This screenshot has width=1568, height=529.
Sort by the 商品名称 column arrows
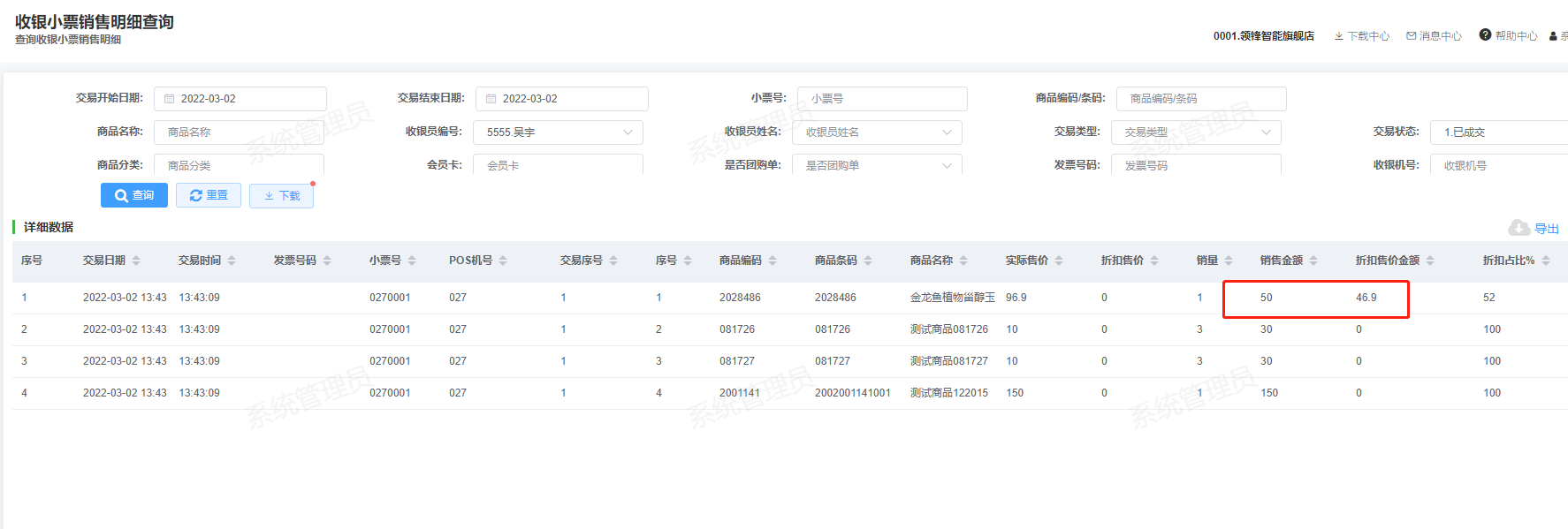[x=963, y=261]
